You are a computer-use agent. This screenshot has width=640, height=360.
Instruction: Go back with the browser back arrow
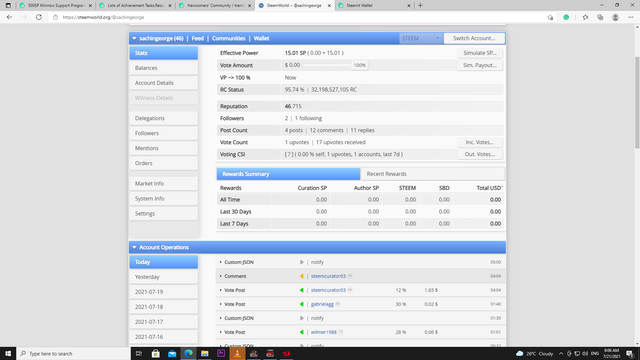pyautogui.click(x=9, y=17)
